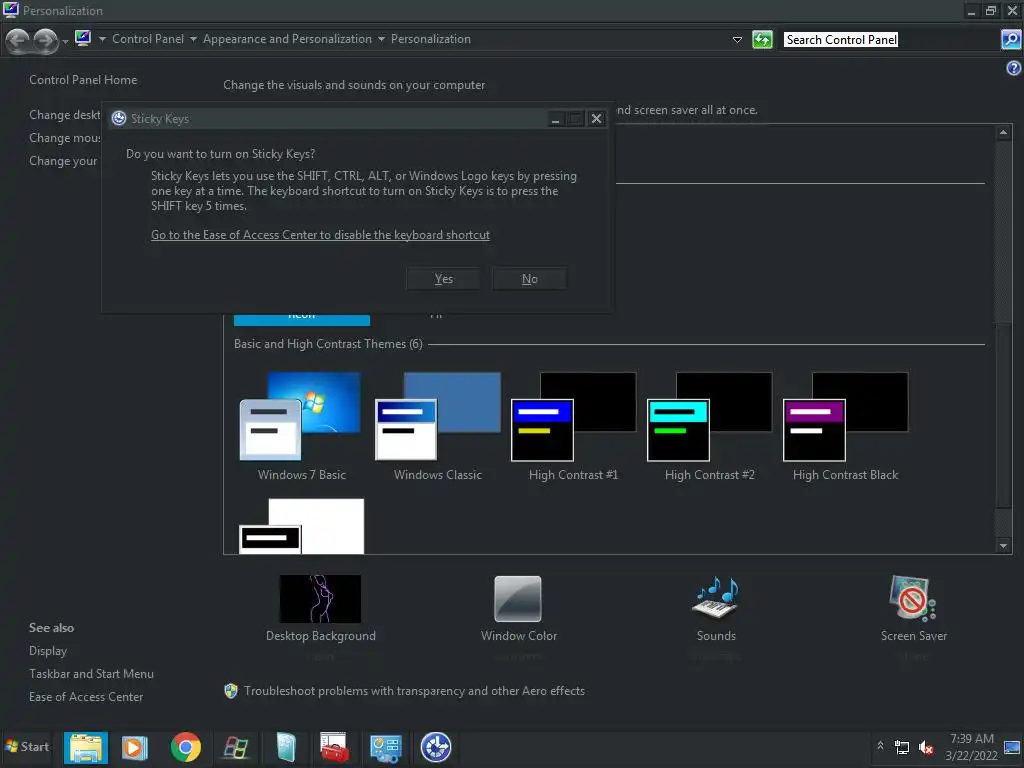Open Desktop Background settings

(x=321, y=609)
